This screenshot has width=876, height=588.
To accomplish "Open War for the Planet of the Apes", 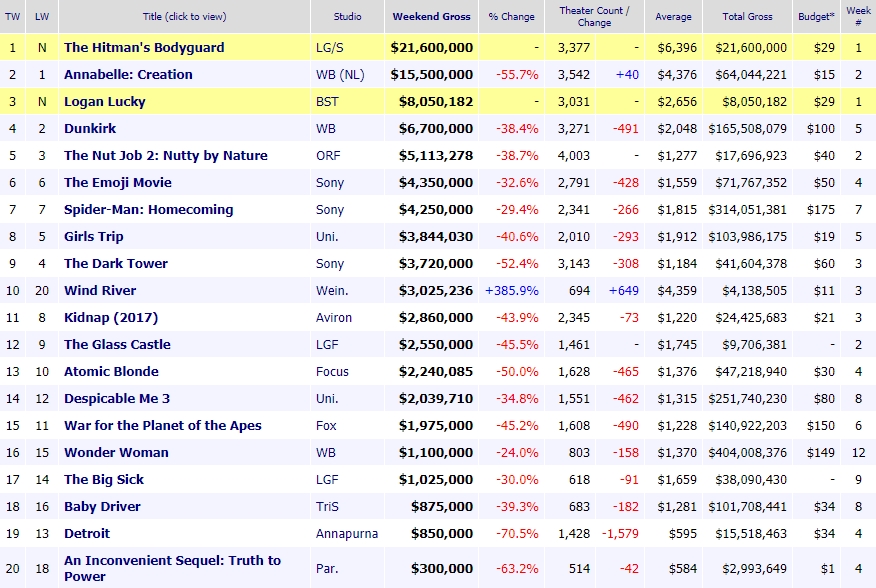I will (x=163, y=425).
